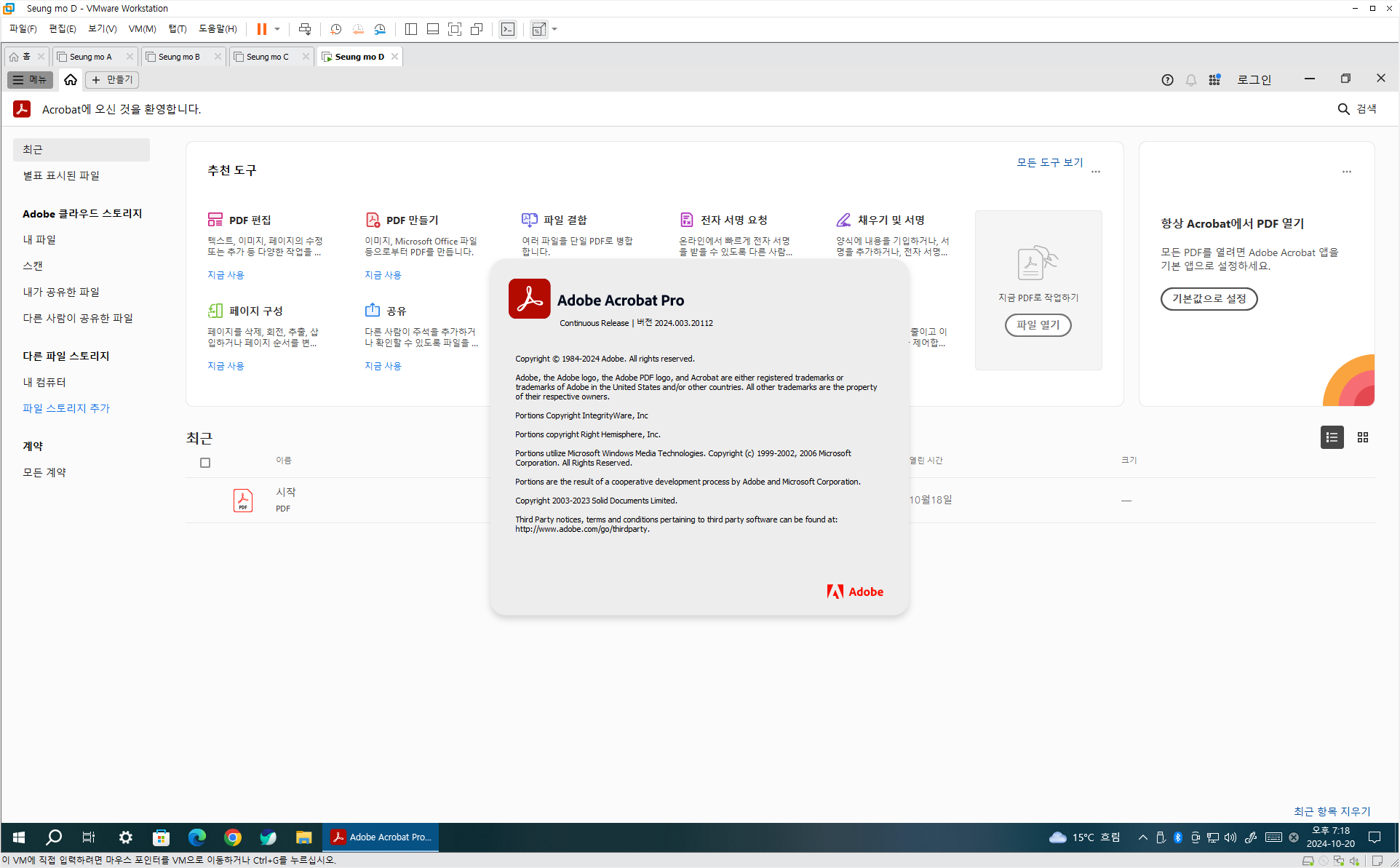
Task: Switch to the Seung mo B tab
Action: point(179,57)
